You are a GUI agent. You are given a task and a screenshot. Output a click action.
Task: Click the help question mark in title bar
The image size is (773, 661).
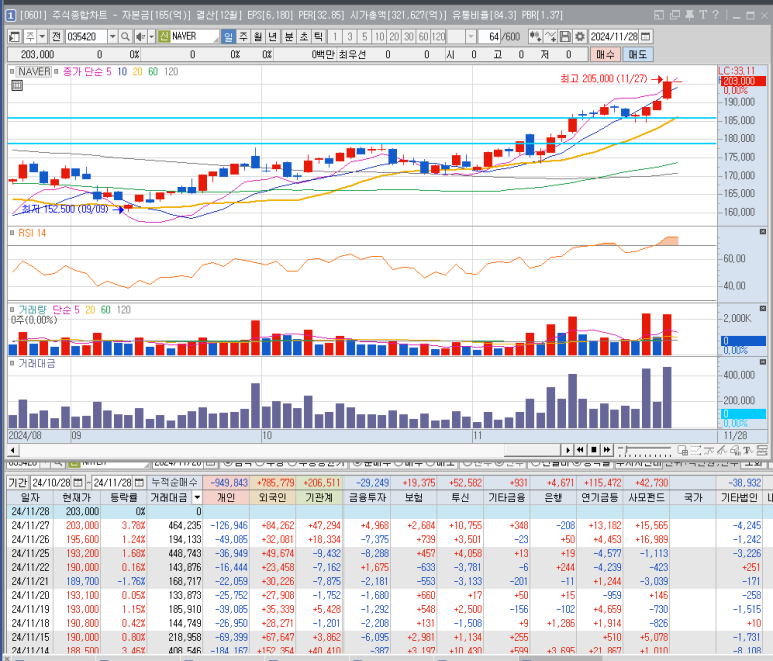(715, 15)
